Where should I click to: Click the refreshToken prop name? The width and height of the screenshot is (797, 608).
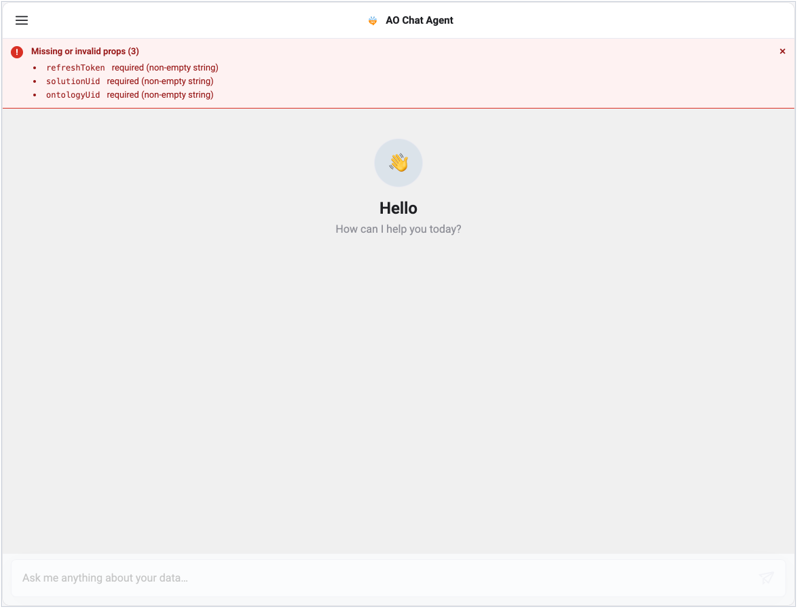(75, 68)
